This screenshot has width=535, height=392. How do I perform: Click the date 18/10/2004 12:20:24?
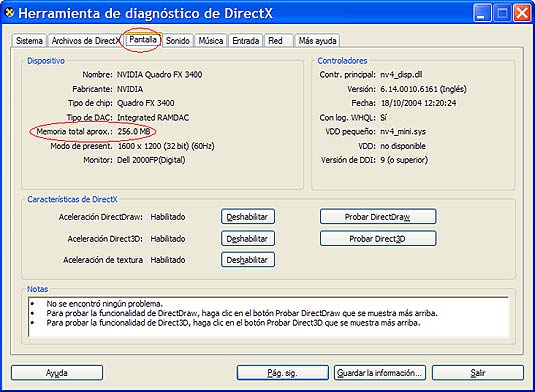click(x=418, y=103)
